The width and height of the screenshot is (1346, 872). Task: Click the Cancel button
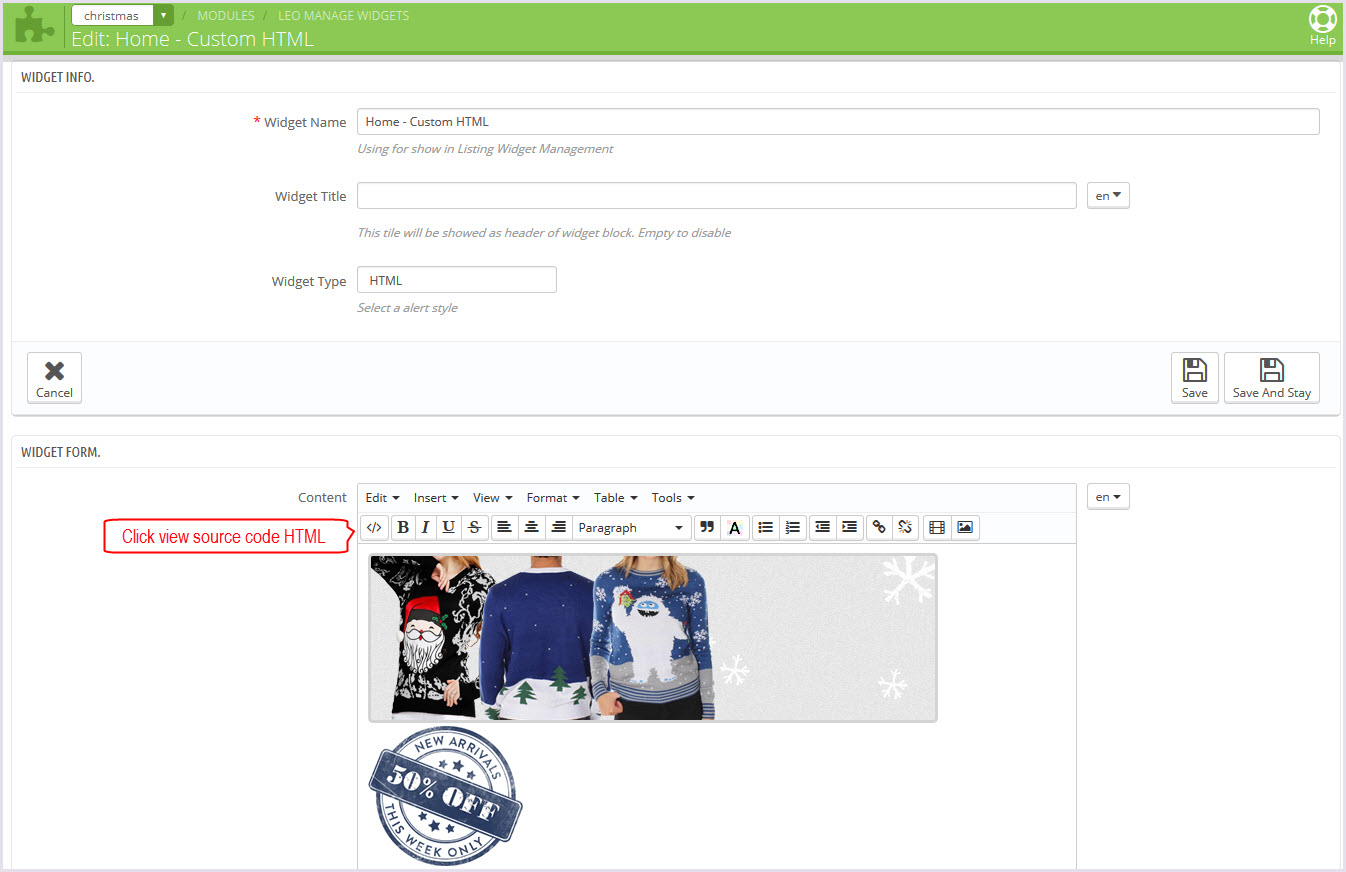tap(54, 378)
